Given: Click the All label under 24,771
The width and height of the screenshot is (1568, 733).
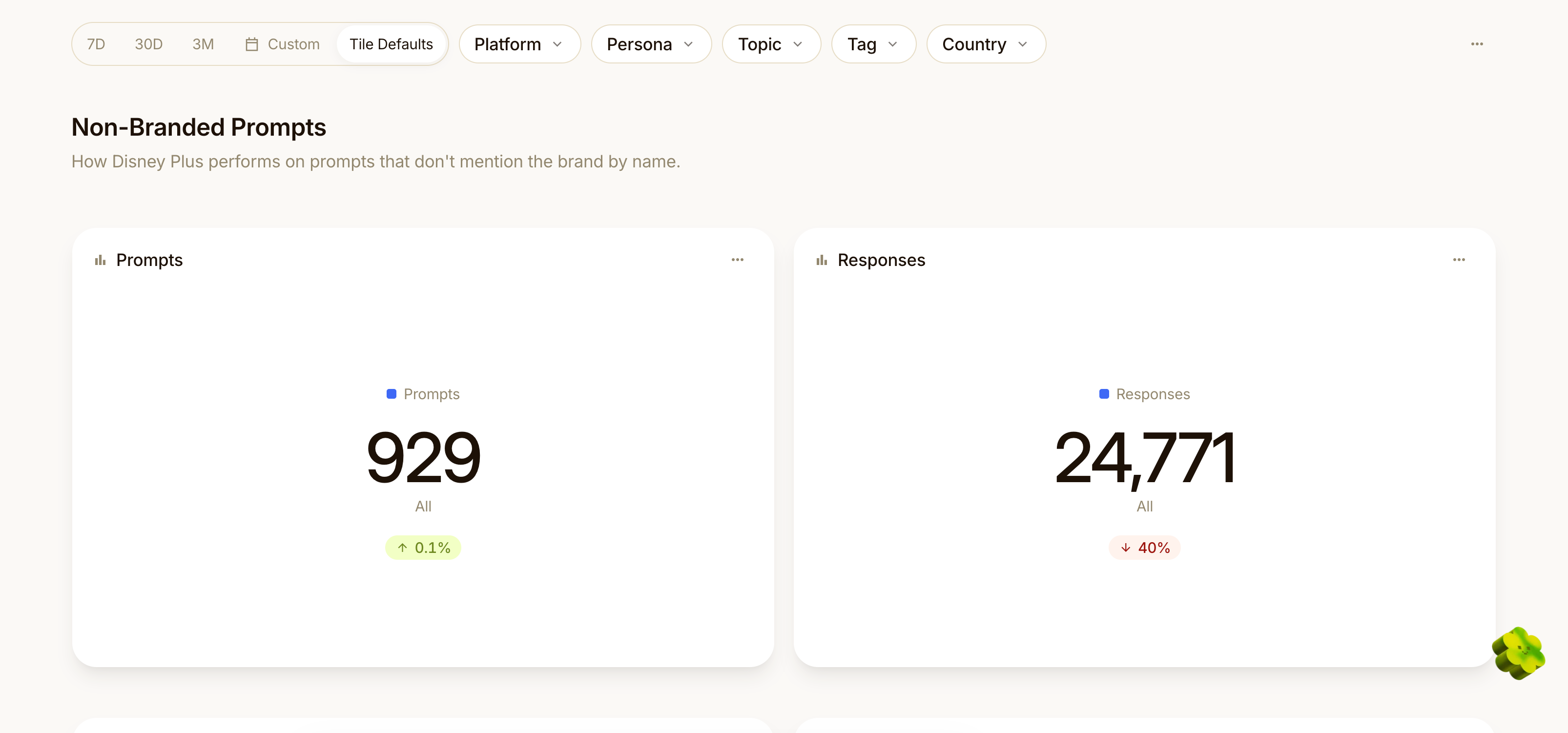Looking at the screenshot, I should (x=1144, y=506).
